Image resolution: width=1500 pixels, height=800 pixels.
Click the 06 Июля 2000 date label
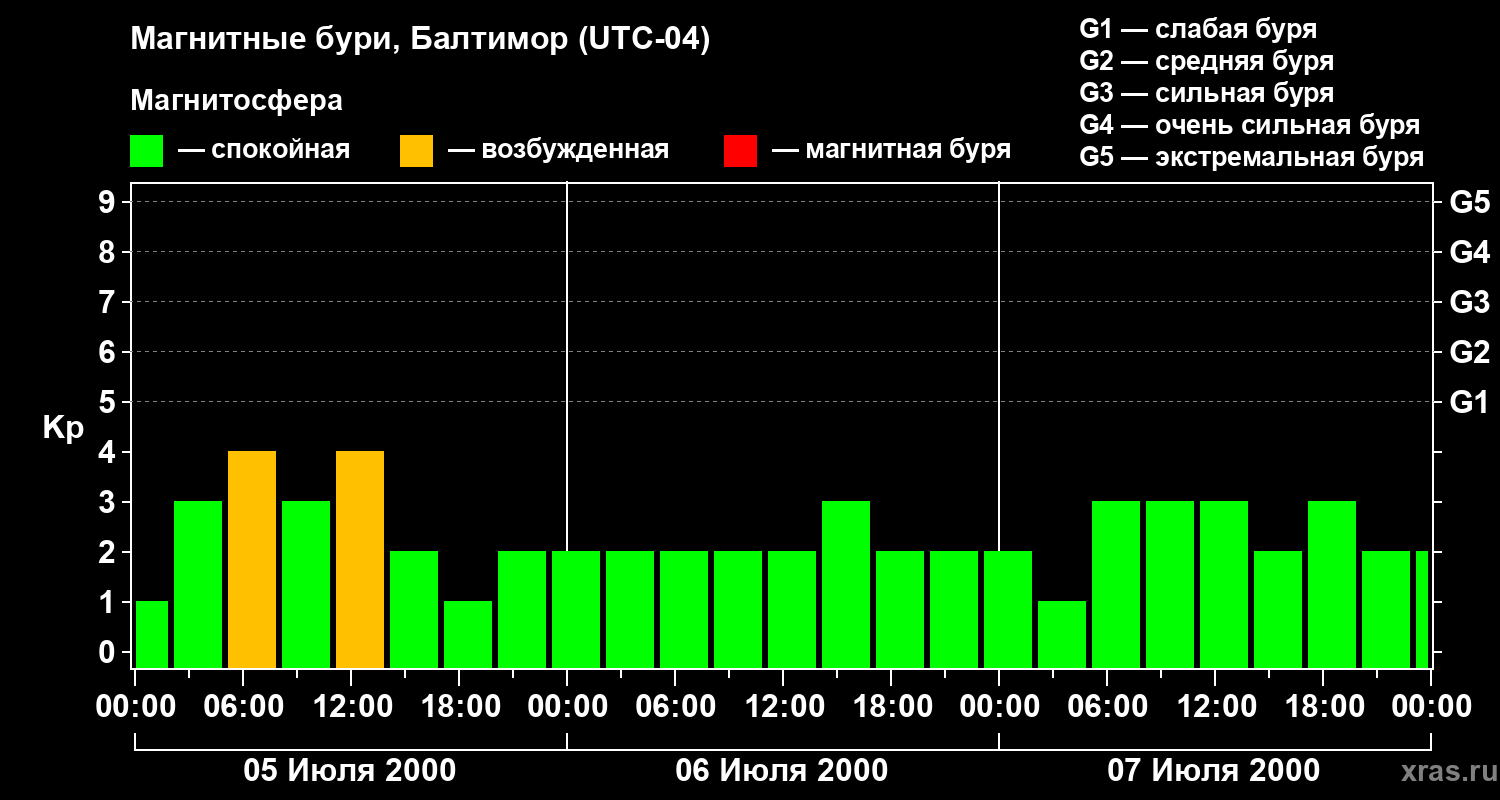(782, 771)
